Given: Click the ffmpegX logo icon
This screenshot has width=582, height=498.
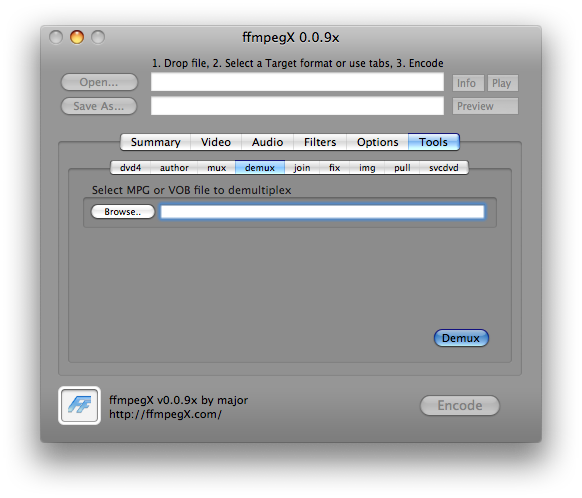Looking at the screenshot, I should [x=79, y=405].
